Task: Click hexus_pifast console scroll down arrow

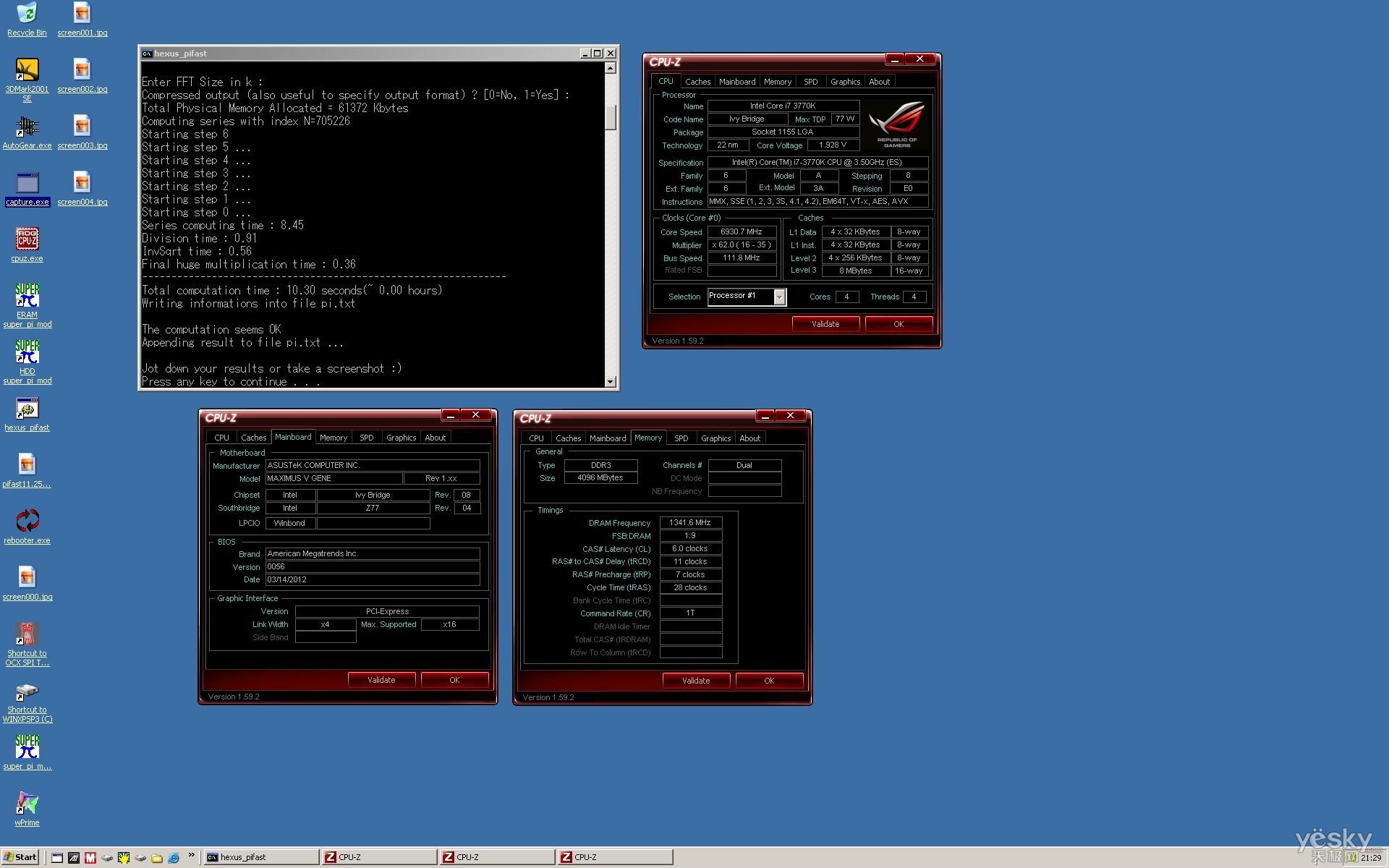Action: click(611, 381)
